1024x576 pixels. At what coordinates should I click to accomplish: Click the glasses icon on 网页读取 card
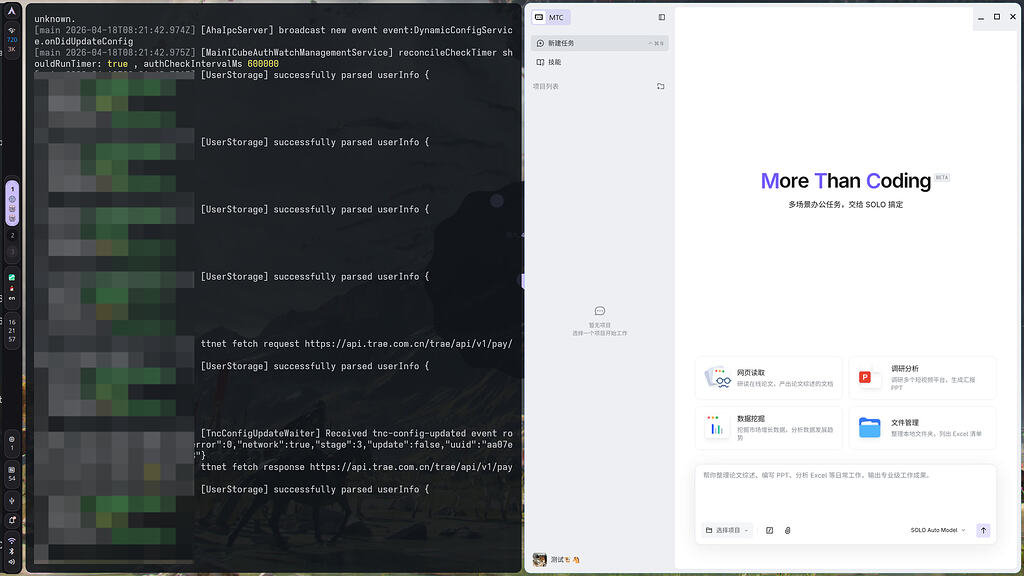718,378
